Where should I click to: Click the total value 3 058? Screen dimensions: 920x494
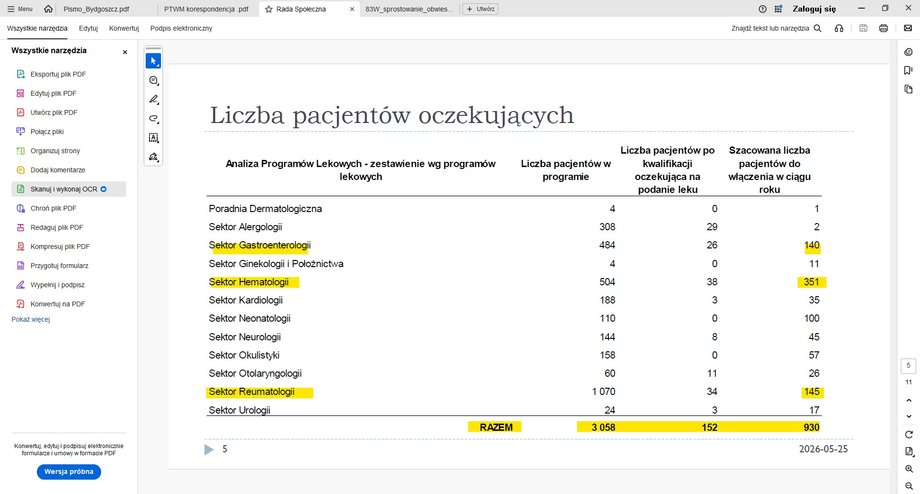coord(603,427)
